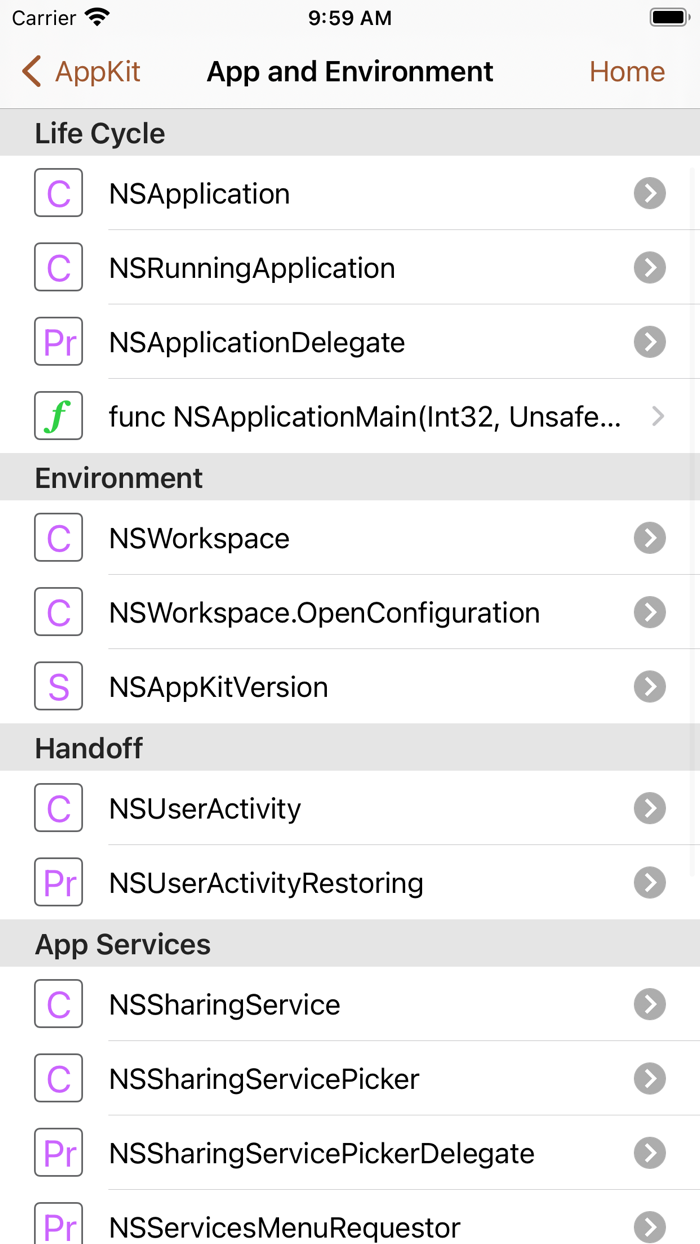Tap the protocol icon for NSApplicationDelegate
The height and width of the screenshot is (1244, 700).
[58, 342]
